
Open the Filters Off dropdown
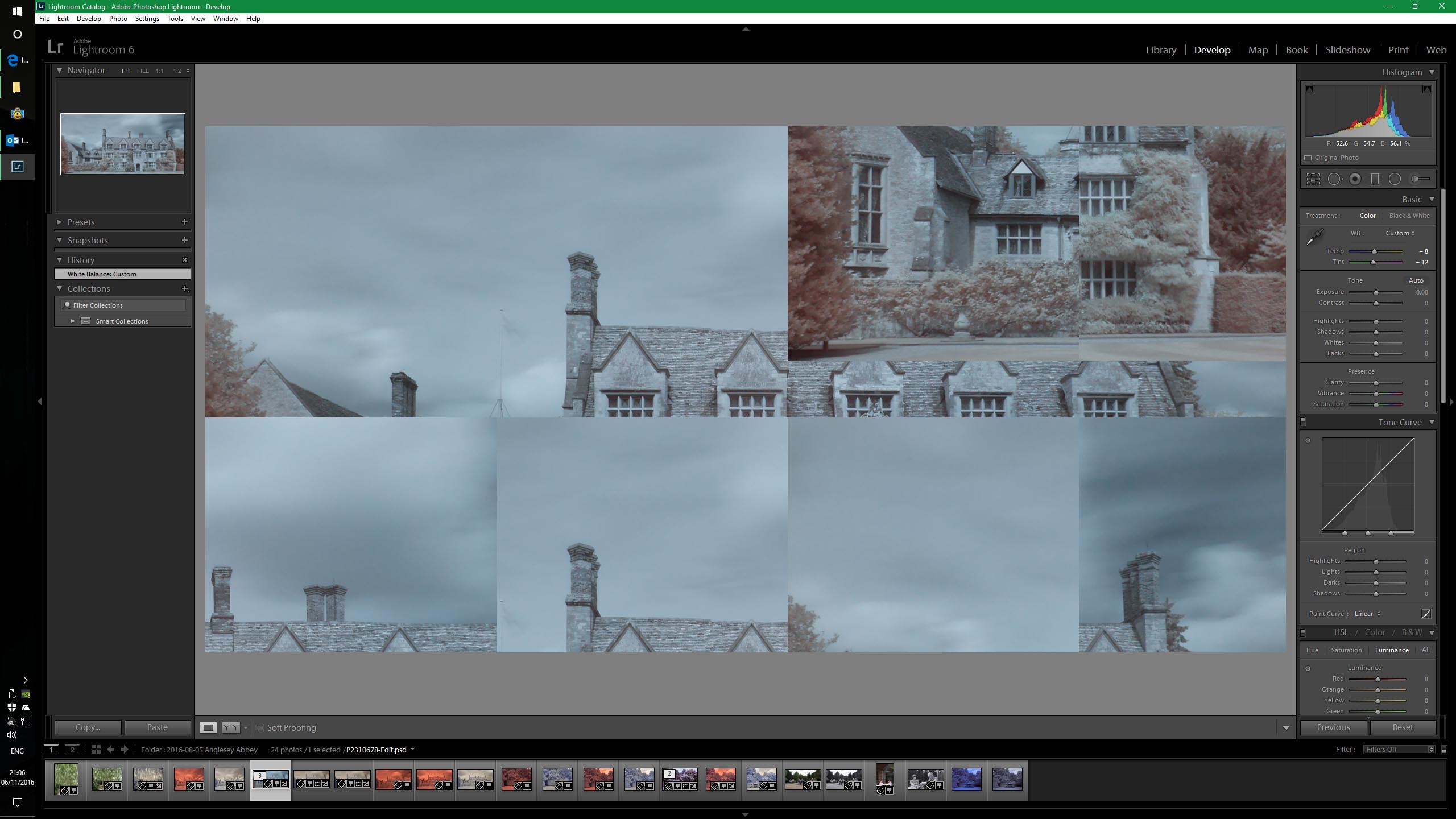coord(1399,750)
